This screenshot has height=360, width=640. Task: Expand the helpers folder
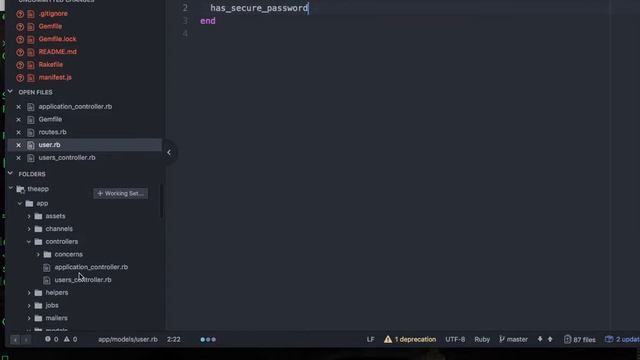click(x=29, y=292)
